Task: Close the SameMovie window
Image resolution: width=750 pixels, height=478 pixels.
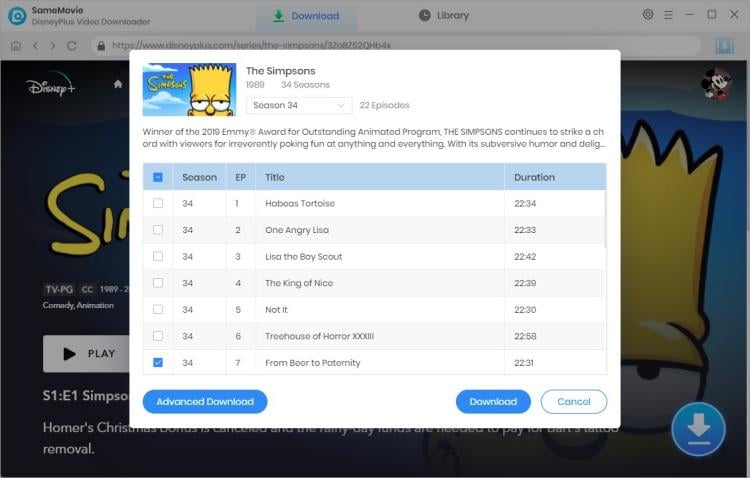Action: (734, 15)
